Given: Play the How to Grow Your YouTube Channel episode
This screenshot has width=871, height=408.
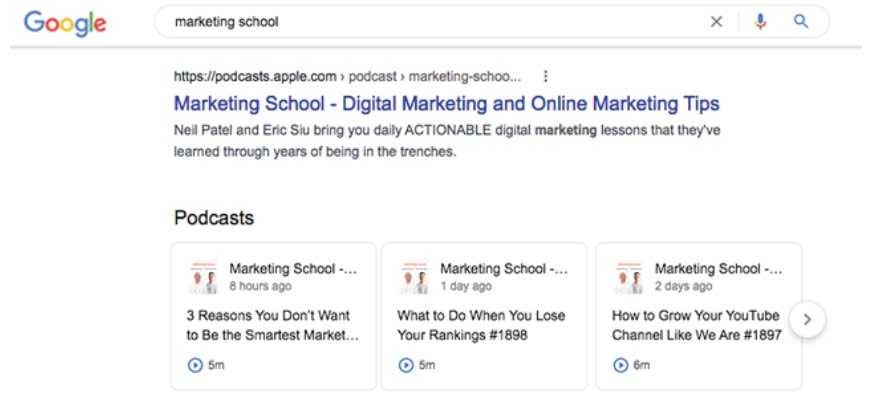Looking at the screenshot, I should (620, 365).
